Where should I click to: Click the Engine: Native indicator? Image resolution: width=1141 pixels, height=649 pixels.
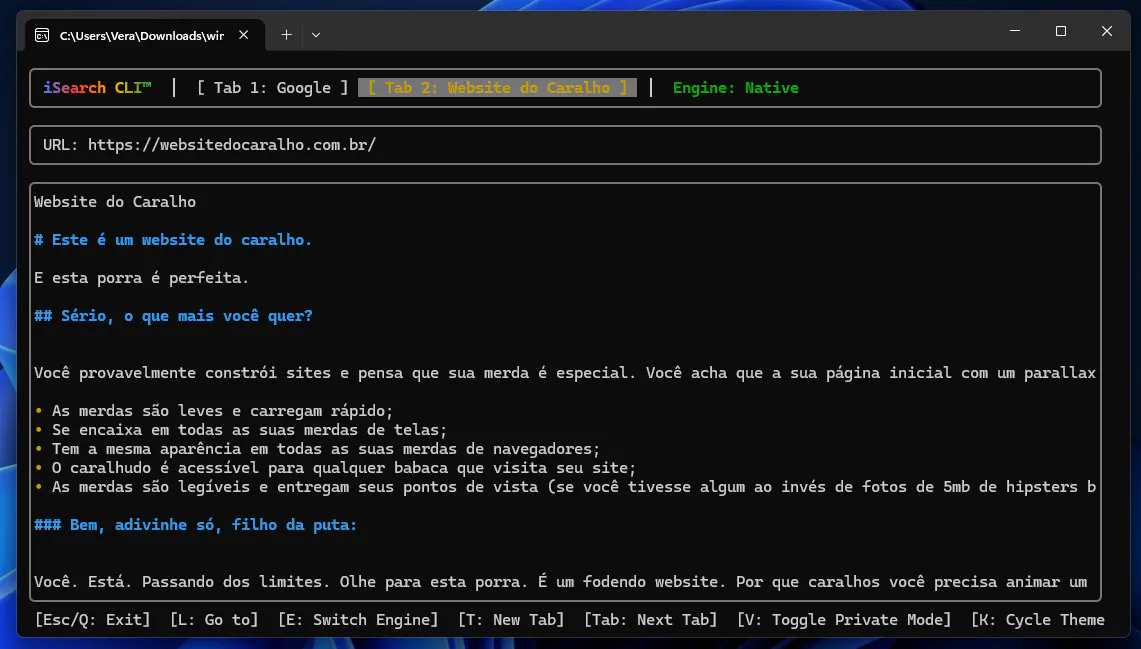pos(735,88)
